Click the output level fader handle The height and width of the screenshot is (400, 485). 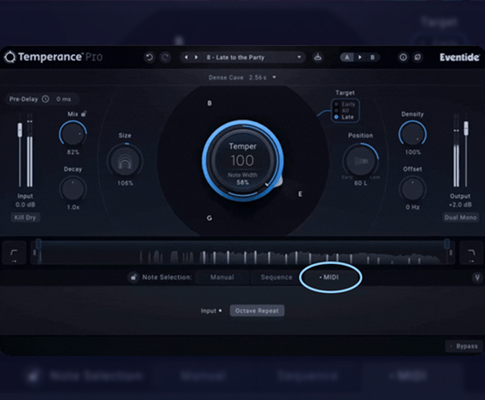[466, 129]
